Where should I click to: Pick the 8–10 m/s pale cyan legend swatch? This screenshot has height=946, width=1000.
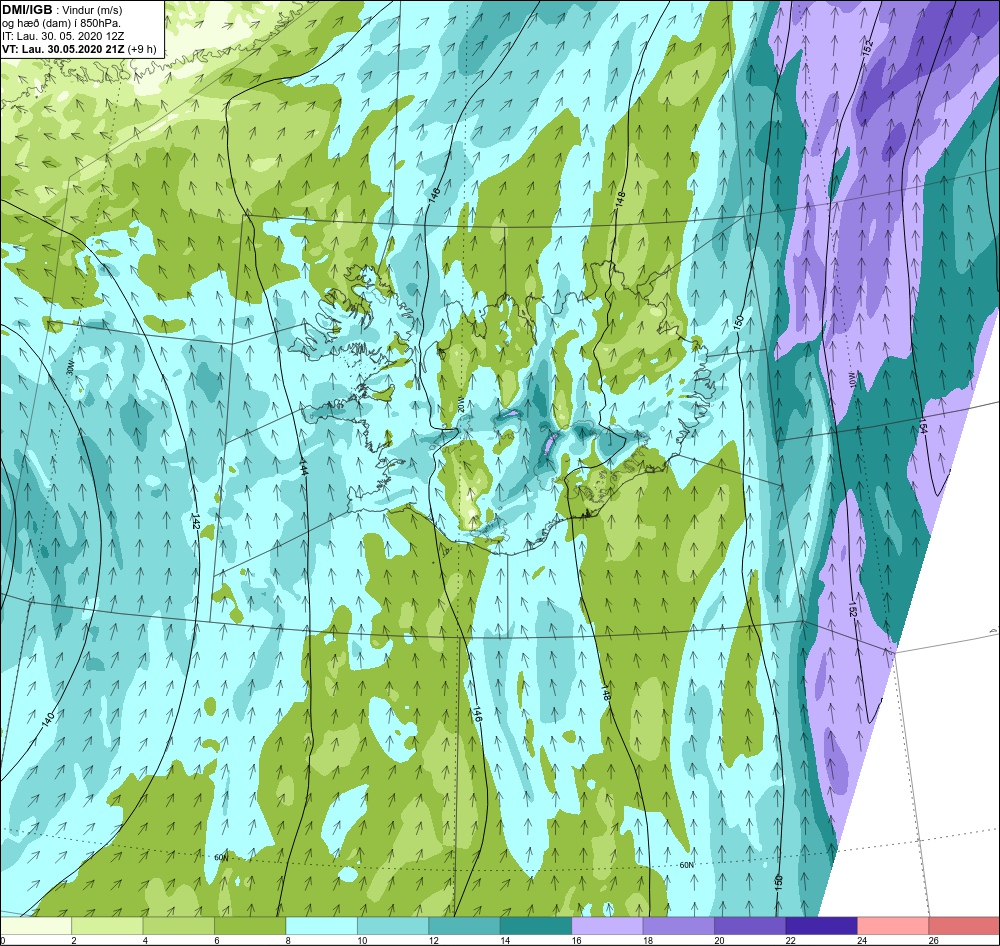[321, 925]
